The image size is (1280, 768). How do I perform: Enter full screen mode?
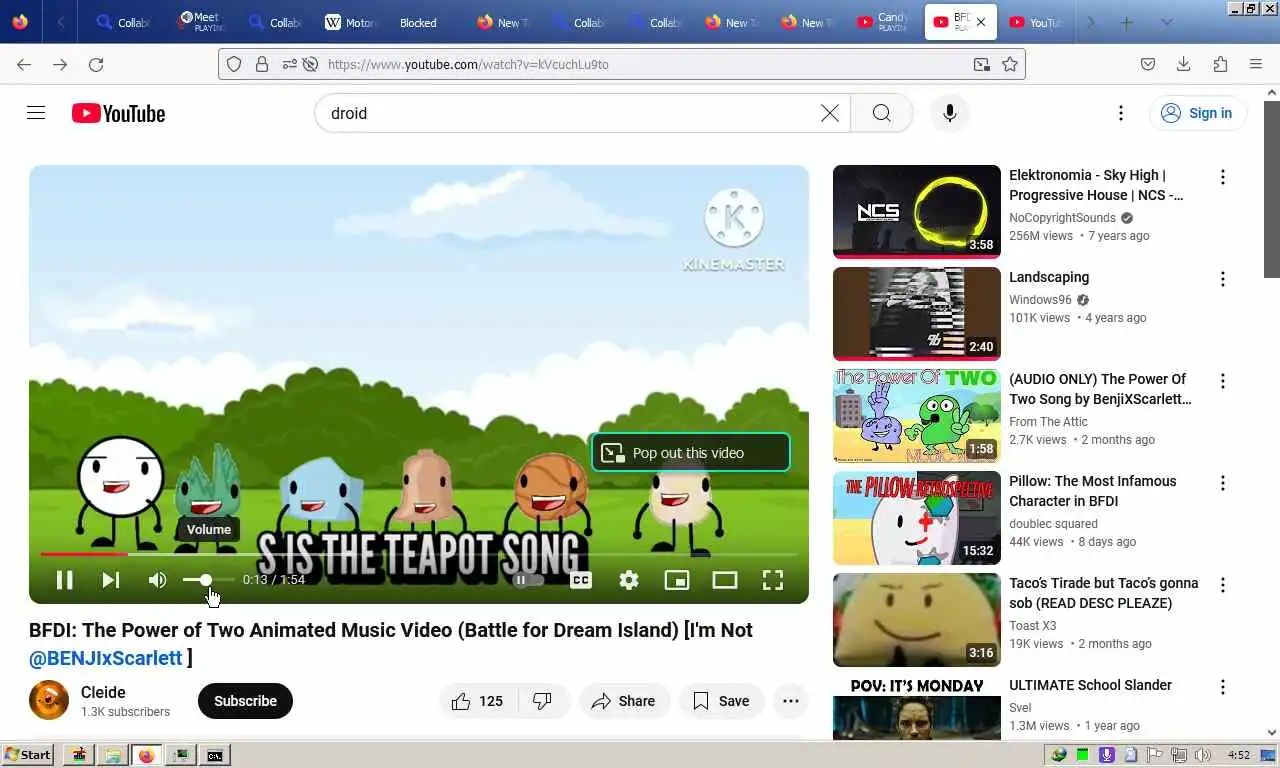[x=773, y=580]
